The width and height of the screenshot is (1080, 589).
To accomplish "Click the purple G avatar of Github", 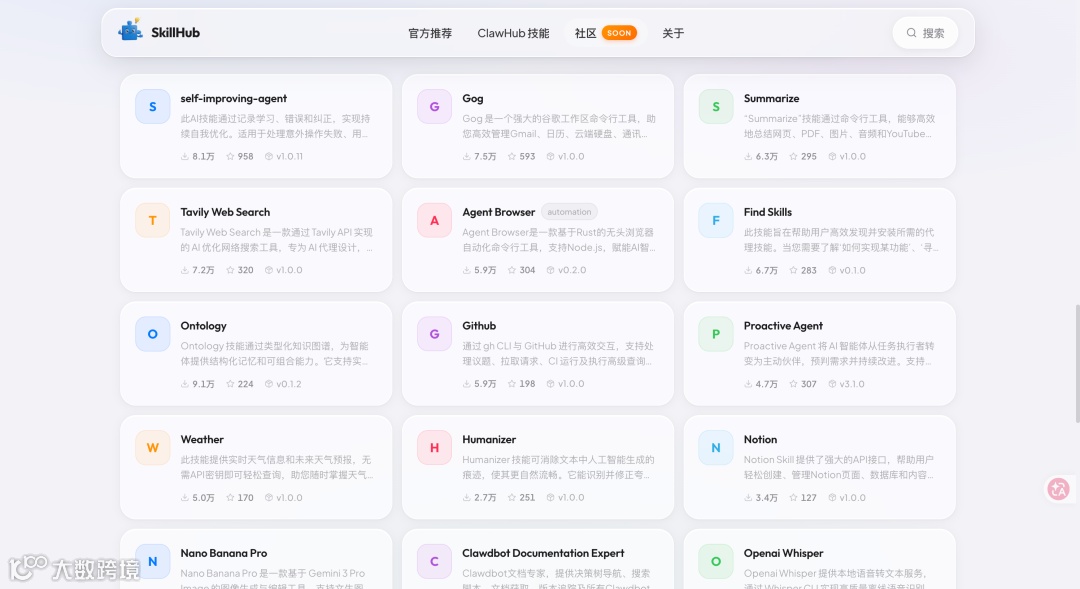I will [435, 334].
